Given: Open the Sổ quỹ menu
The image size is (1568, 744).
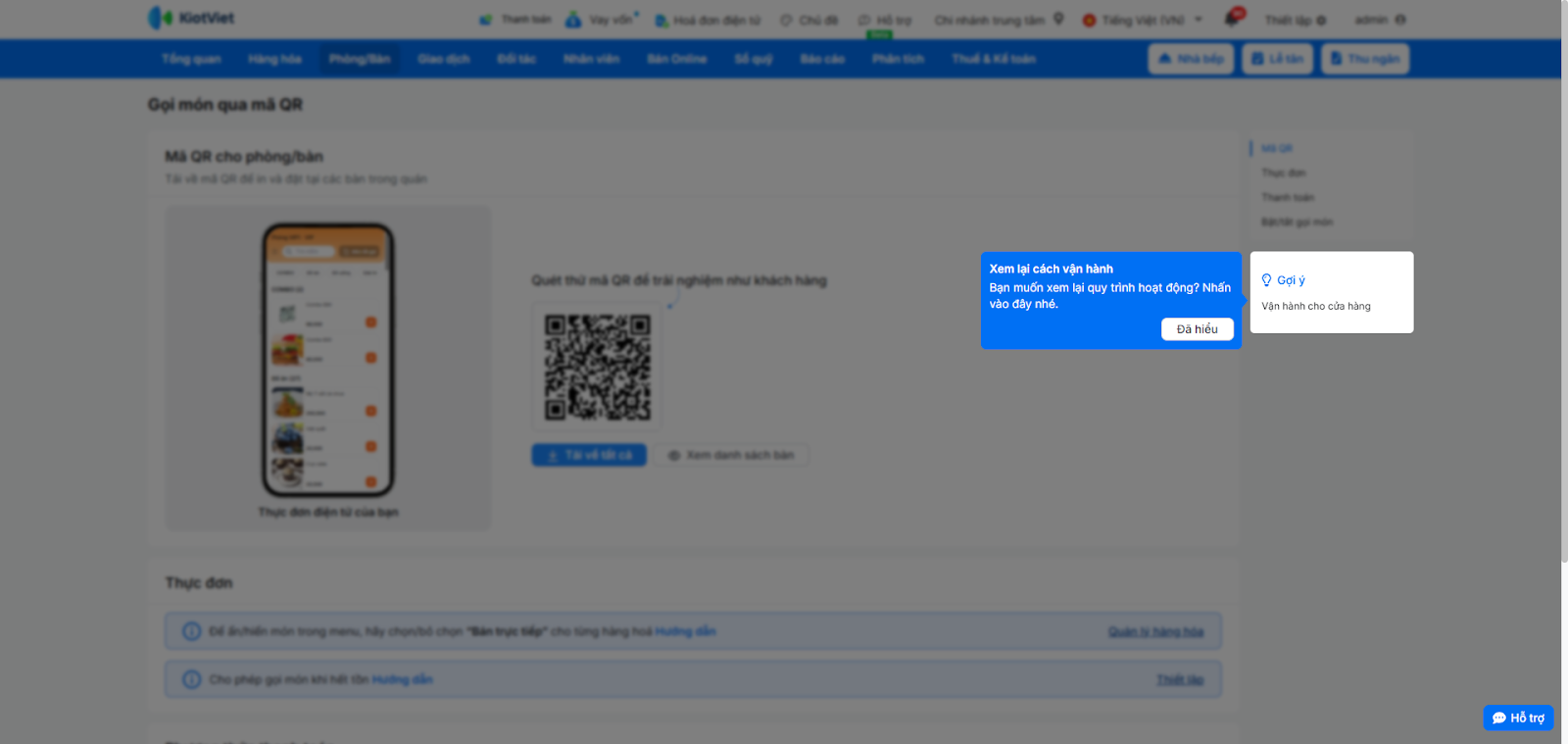Looking at the screenshot, I should [753, 59].
